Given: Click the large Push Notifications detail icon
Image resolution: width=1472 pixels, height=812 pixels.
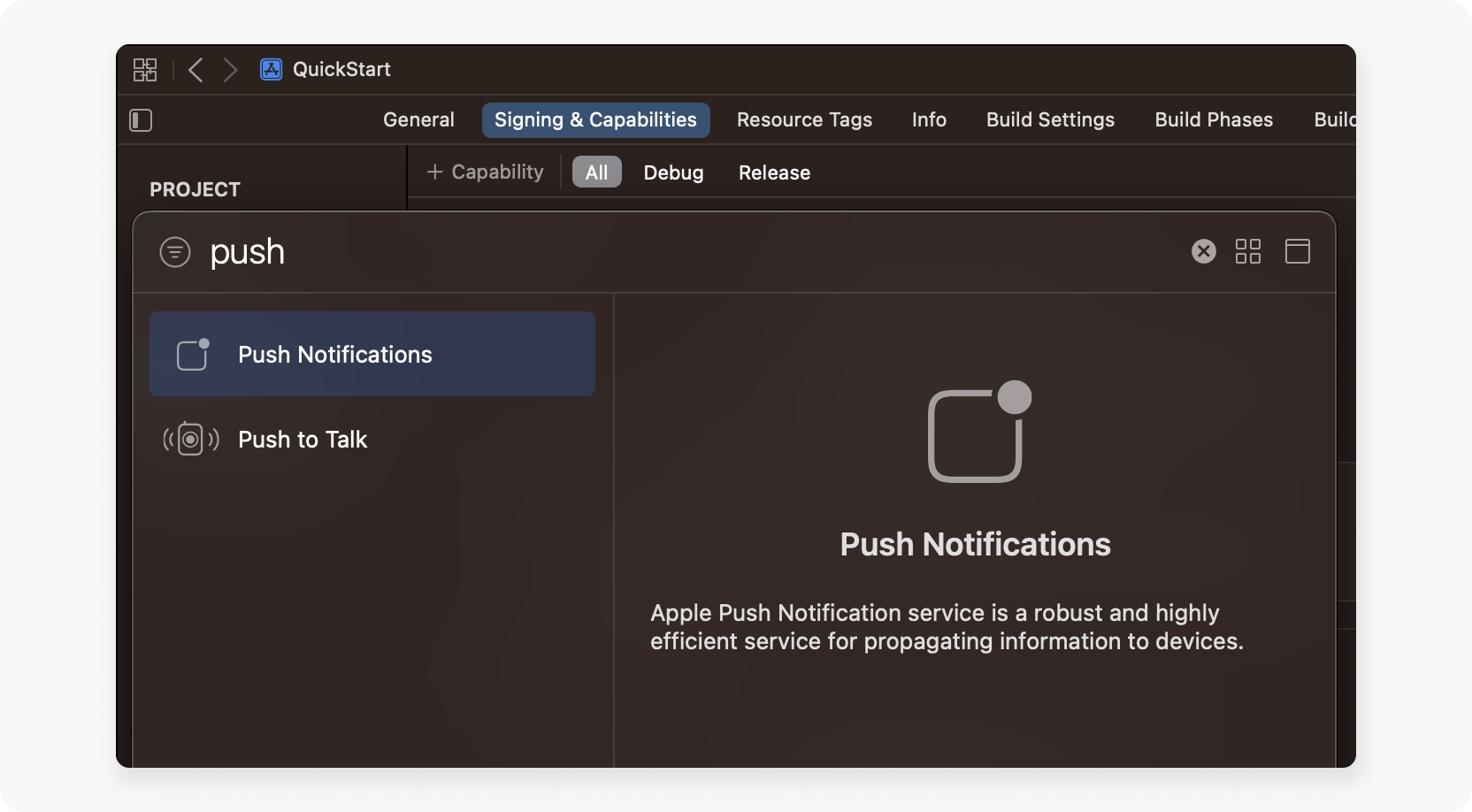Looking at the screenshot, I should point(979,432).
